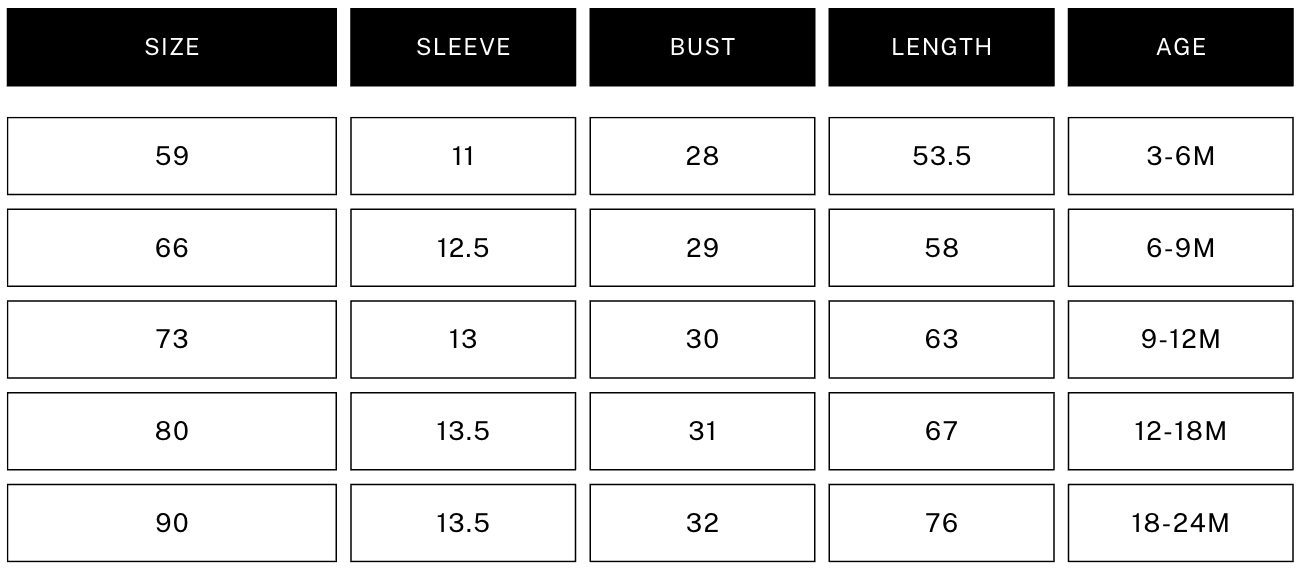Select the size 59 cell
The height and width of the screenshot is (570, 1300).
[172, 156]
